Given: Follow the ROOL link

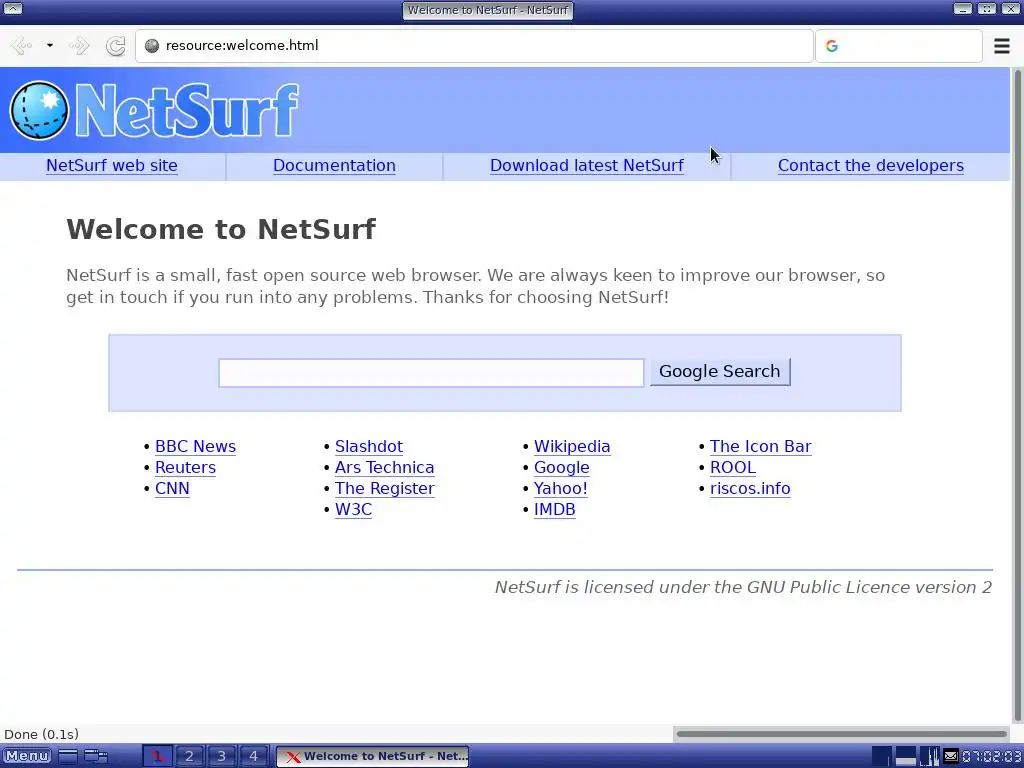Looking at the screenshot, I should pyautogui.click(x=733, y=468).
